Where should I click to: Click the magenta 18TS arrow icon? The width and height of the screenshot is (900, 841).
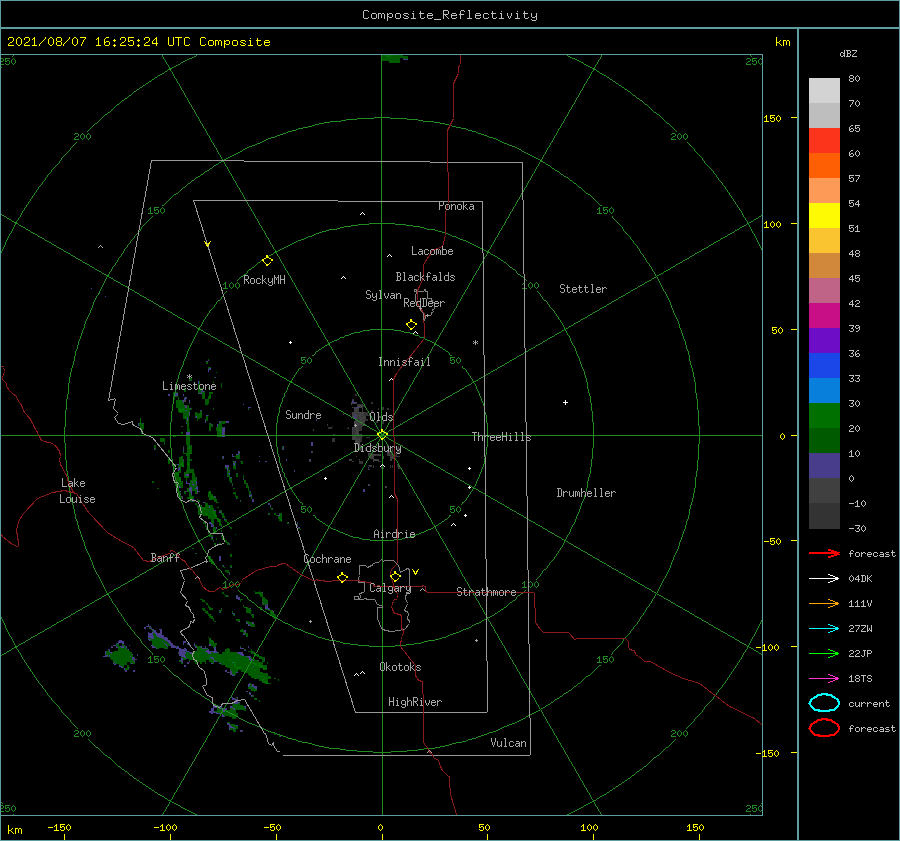tap(824, 678)
